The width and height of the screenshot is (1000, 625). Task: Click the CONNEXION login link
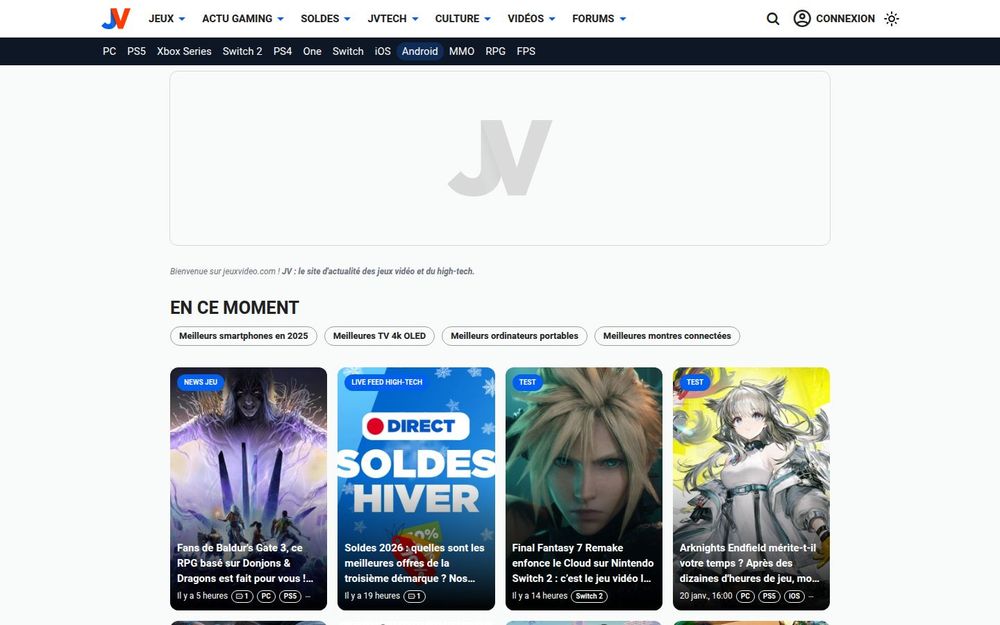(845, 18)
